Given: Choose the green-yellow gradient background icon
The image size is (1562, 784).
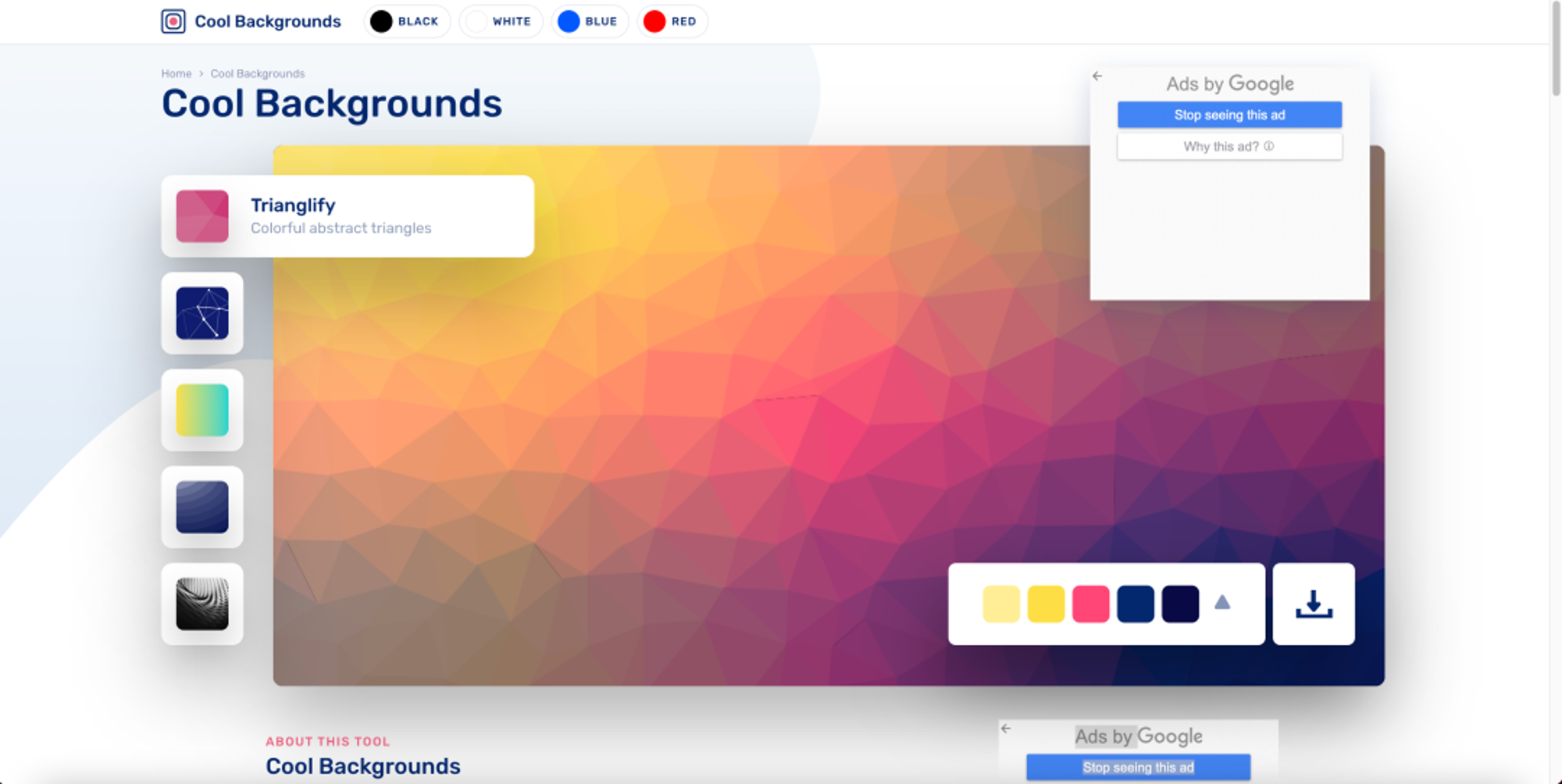Looking at the screenshot, I should coord(202,410).
